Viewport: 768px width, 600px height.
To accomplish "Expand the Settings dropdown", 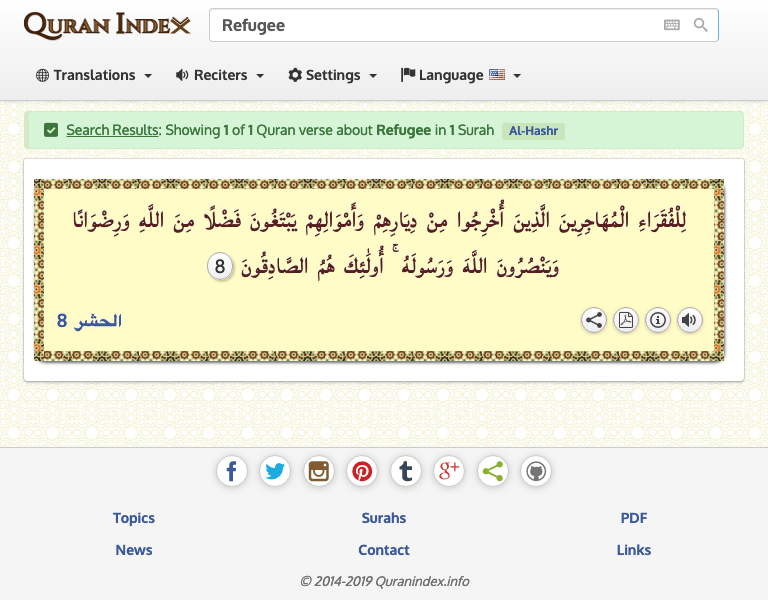I will 333,75.
